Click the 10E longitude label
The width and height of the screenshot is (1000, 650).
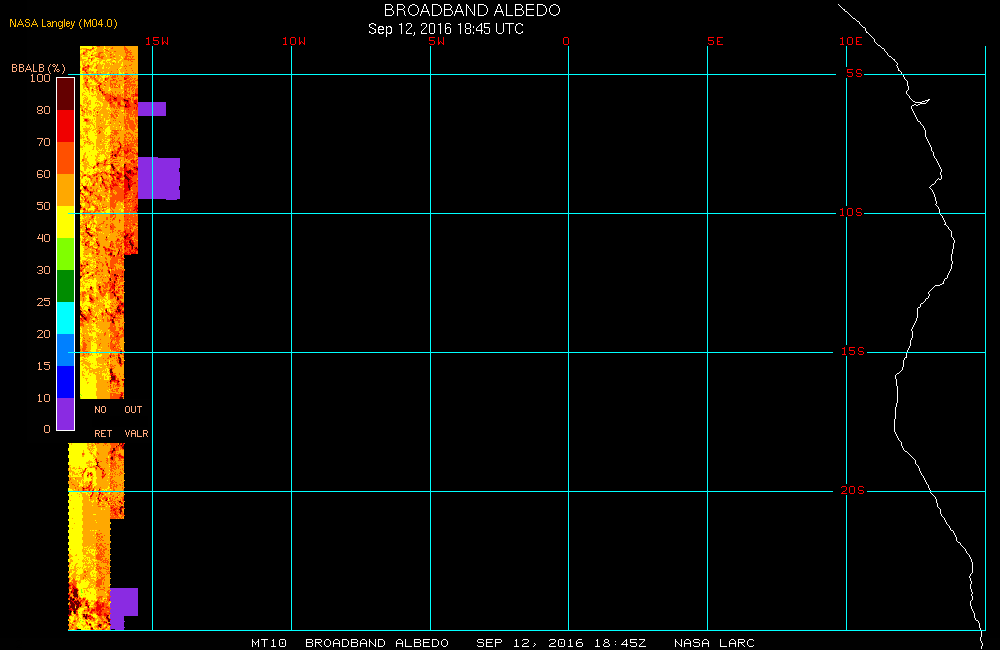point(851,41)
